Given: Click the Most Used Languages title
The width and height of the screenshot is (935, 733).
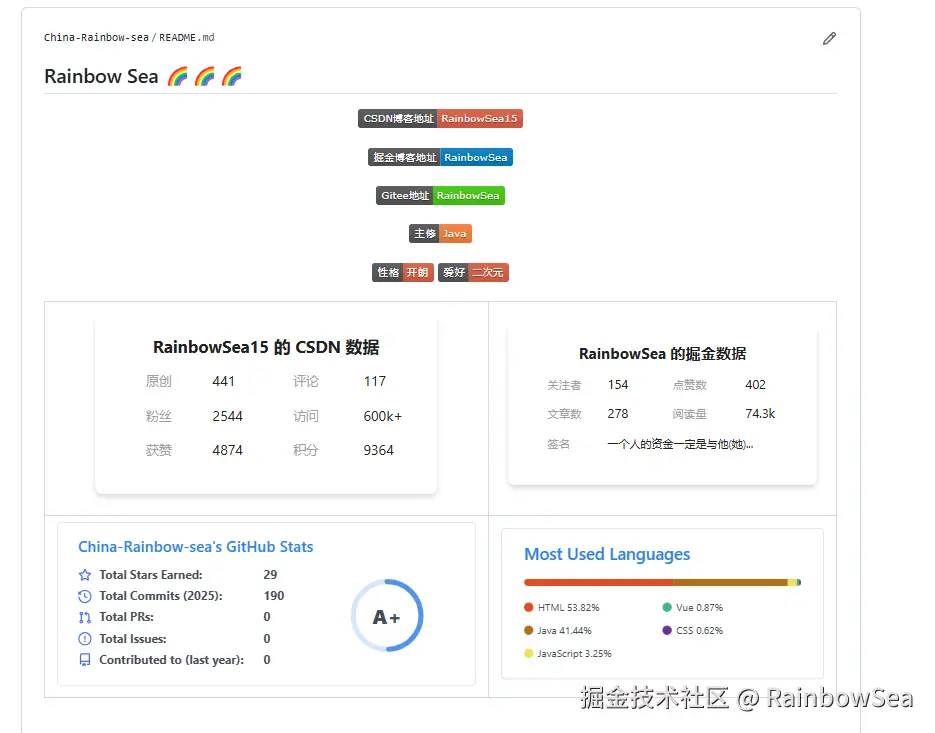Looking at the screenshot, I should click(607, 554).
